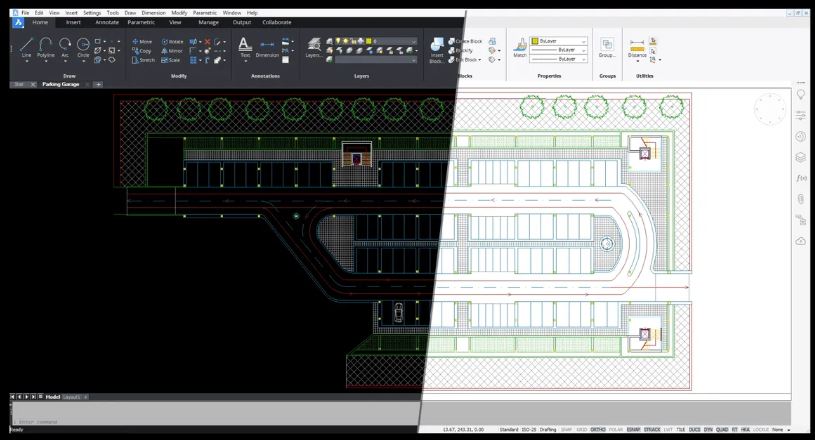The width and height of the screenshot is (815, 440).
Task: Open the Settings menu
Action: coord(92,12)
